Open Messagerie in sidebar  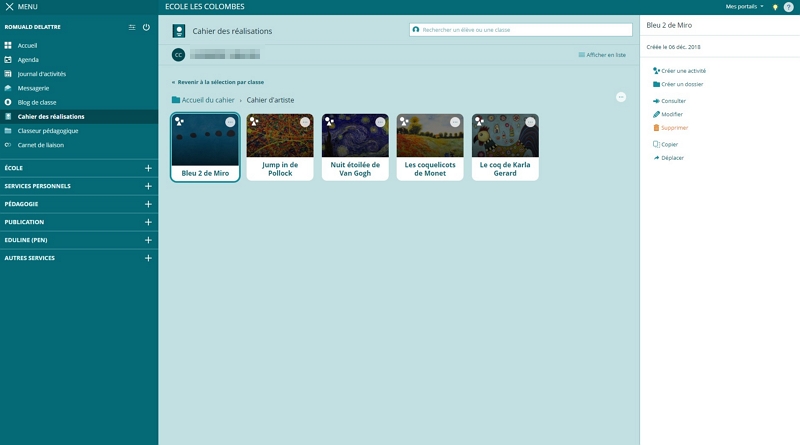(33, 88)
